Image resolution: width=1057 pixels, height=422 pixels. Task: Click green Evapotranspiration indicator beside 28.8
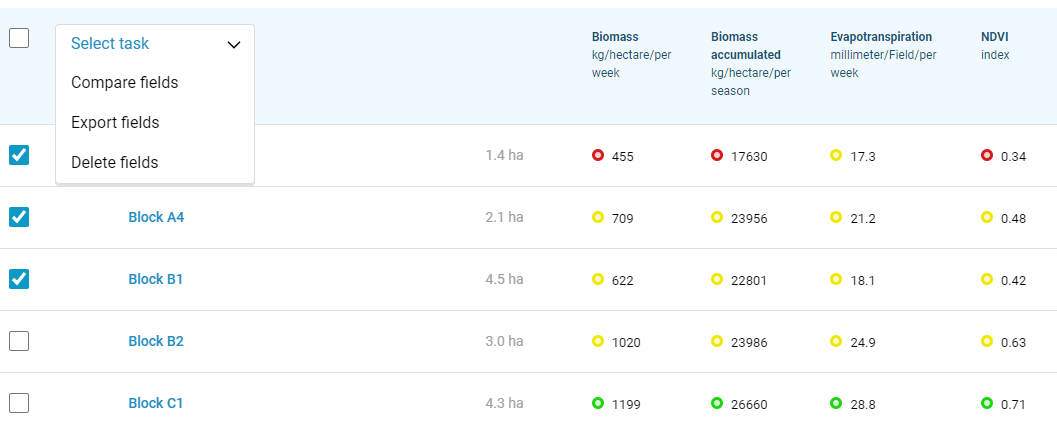click(836, 403)
